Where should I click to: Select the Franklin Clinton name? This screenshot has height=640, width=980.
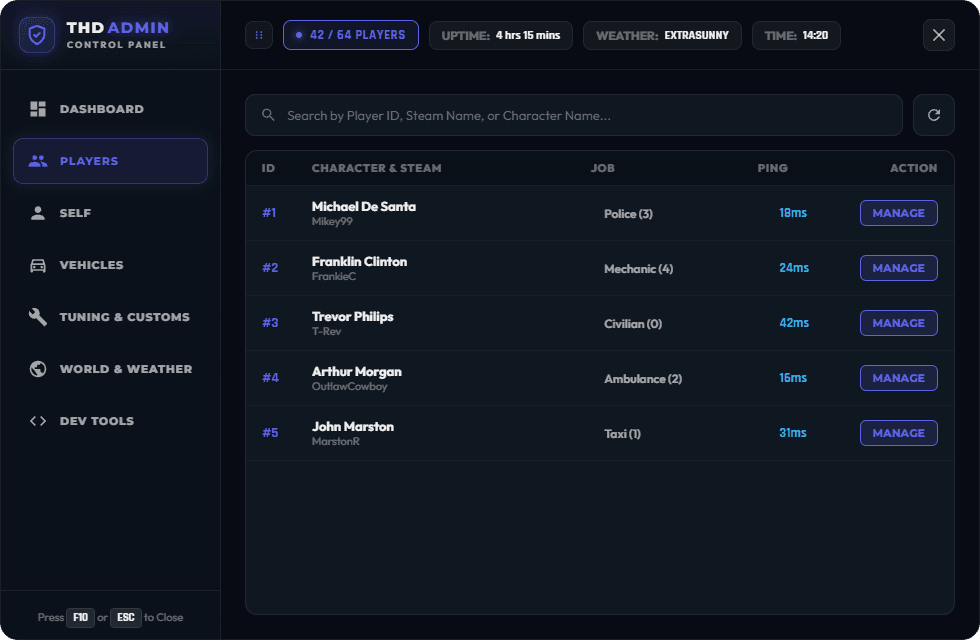(359, 261)
